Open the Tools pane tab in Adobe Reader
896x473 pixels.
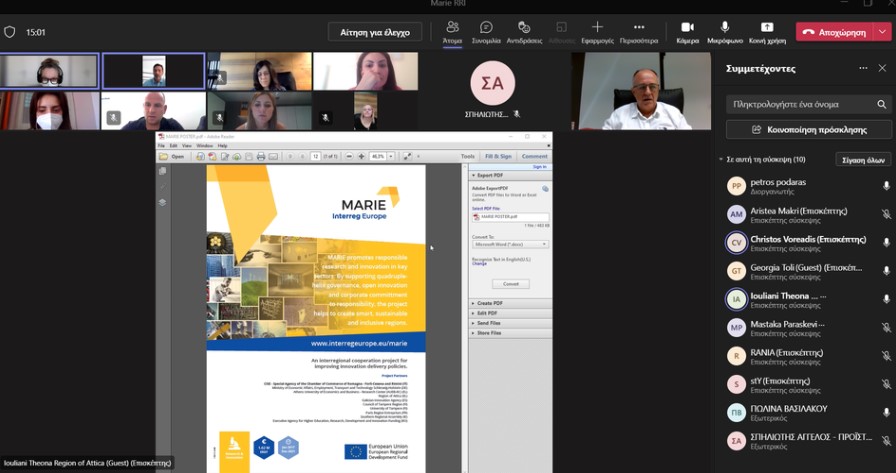[x=467, y=157]
